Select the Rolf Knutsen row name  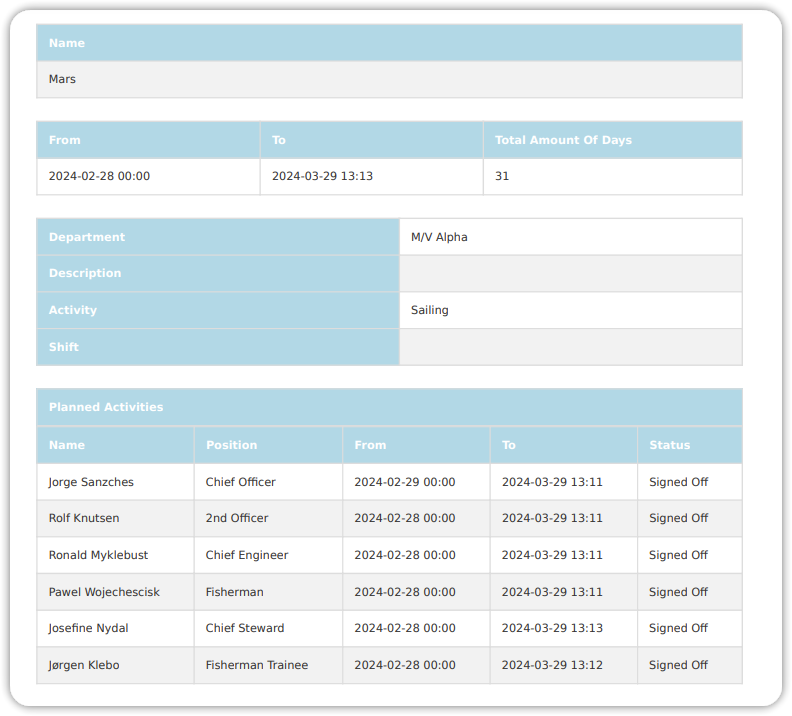tap(84, 518)
